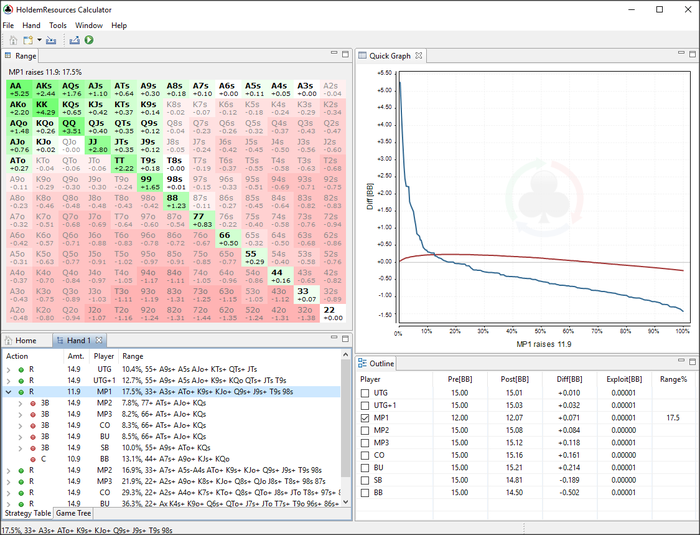
Task: Expand the UTG+1 raise 12.7% row
Action: point(8,381)
